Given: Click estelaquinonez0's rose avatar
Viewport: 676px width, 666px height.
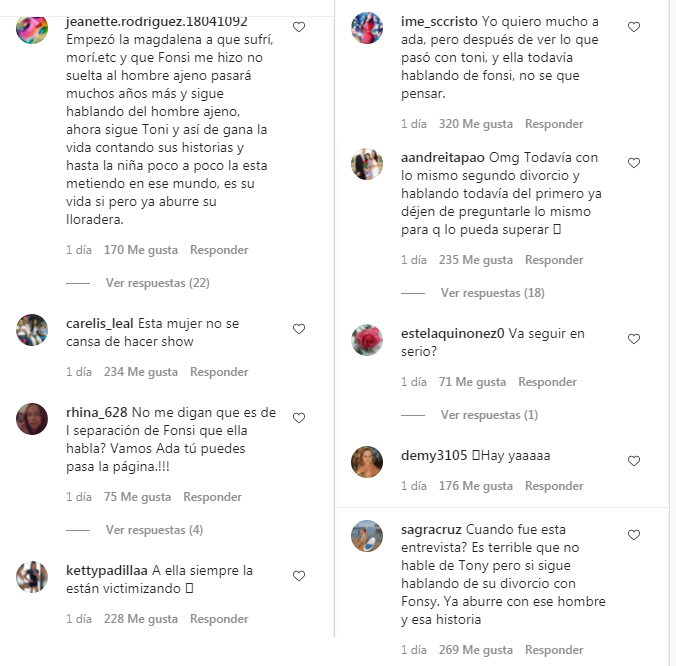Looking at the screenshot, I should tap(367, 341).
